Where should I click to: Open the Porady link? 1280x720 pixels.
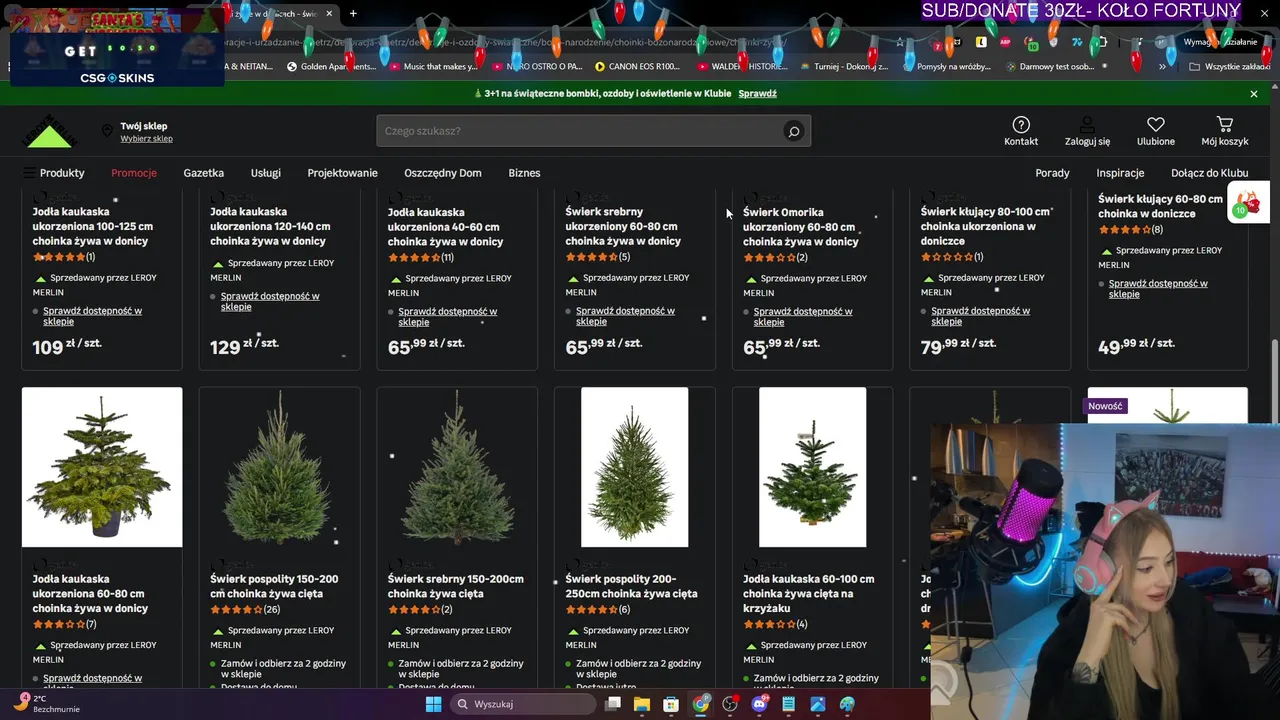pos(1052,173)
